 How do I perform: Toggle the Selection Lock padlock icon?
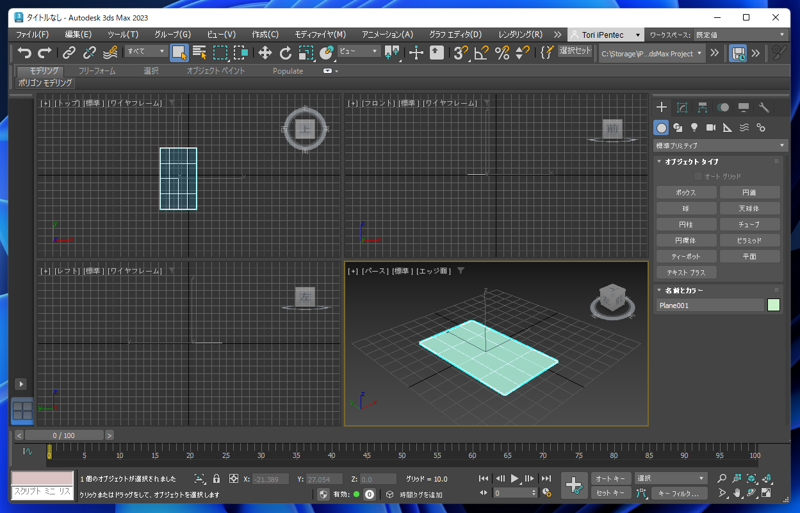(x=216, y=479)
